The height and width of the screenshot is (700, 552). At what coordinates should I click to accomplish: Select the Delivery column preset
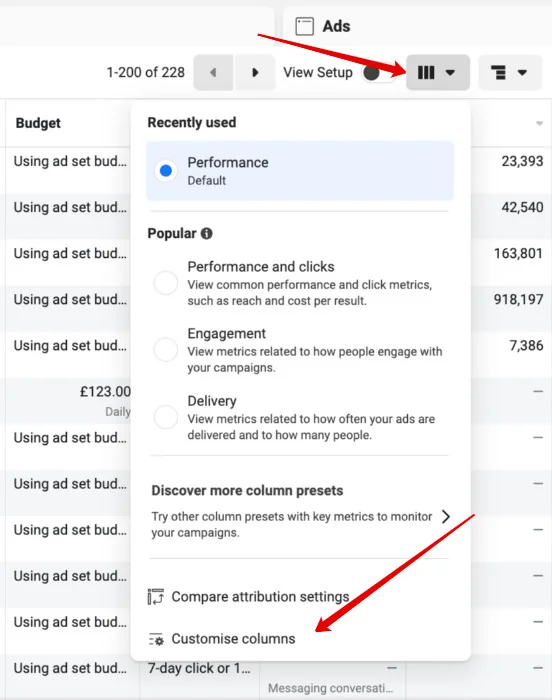(300, 417)
